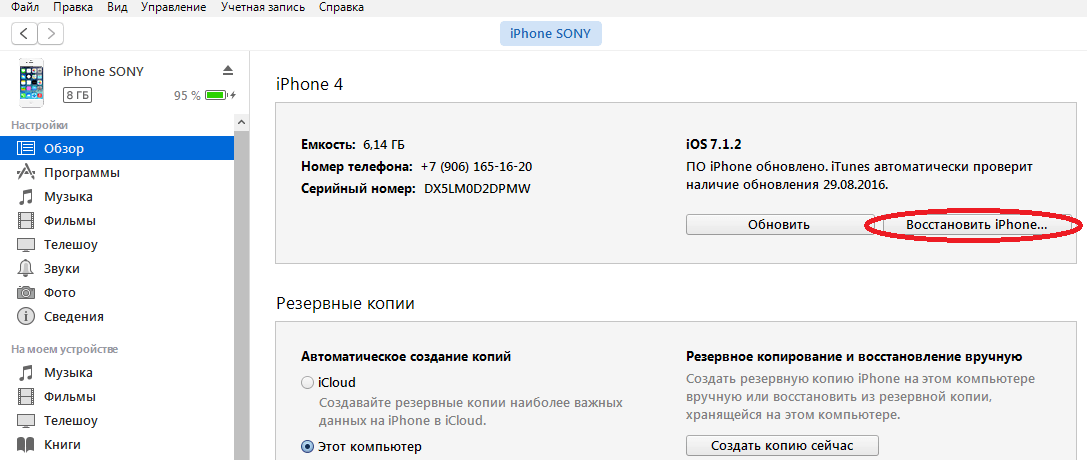
Task: Select Обзор in the sidebar
Action: [63, 149]
